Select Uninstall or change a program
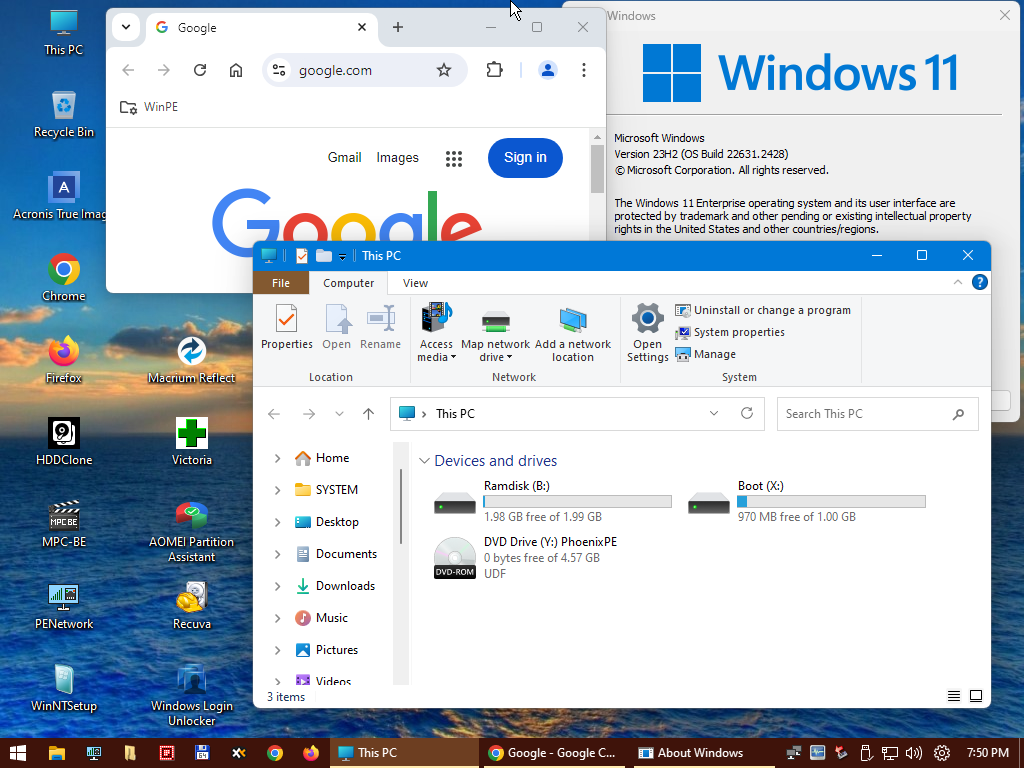The width and height of the screenshot is (1024, 768). click(763, 310)
